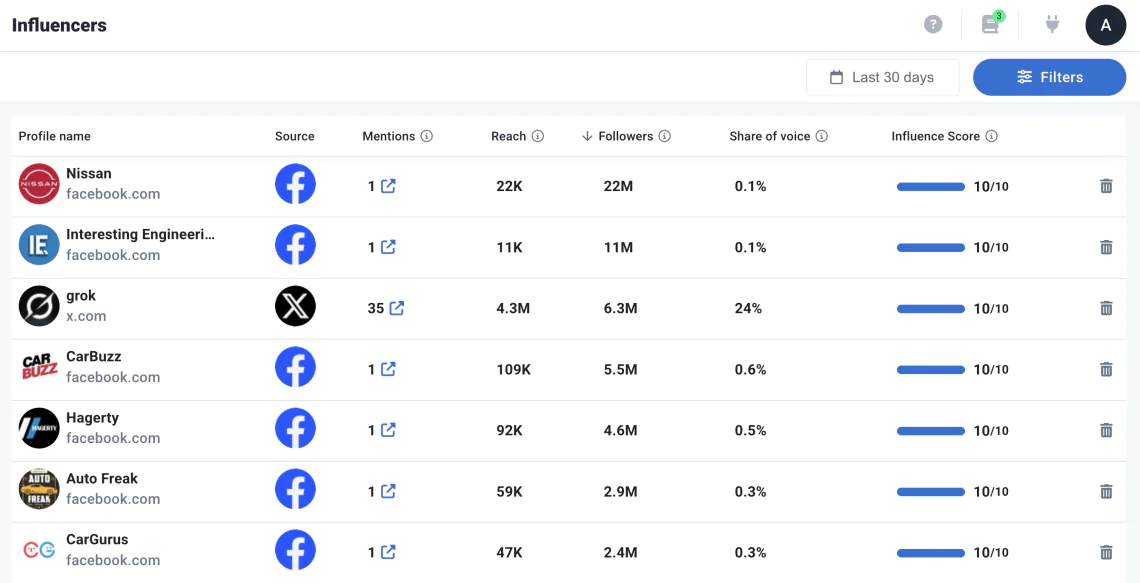Image resolution: width=1140 pixels, height=583 pixels.
Task: Open the Filters panel
Action: tap(1049, 77)
